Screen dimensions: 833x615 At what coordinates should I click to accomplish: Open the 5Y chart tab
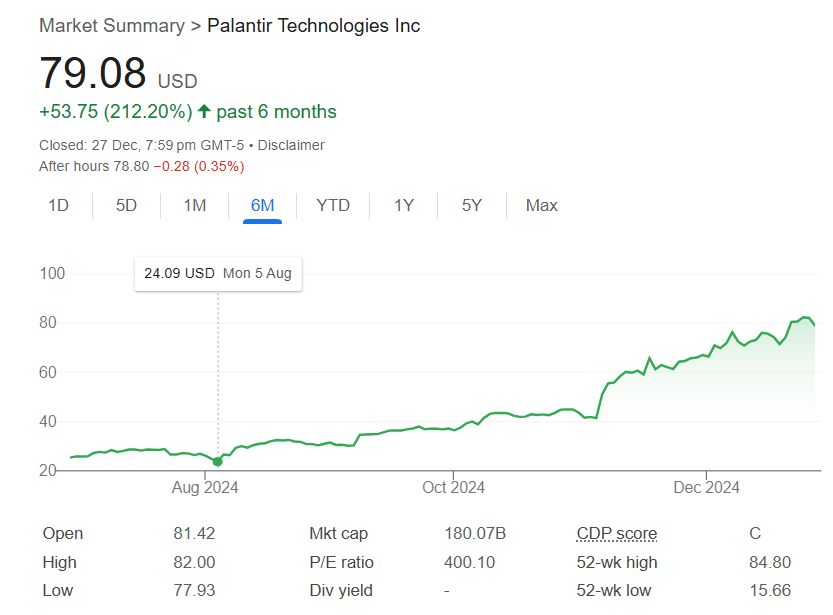click(472, 206)
